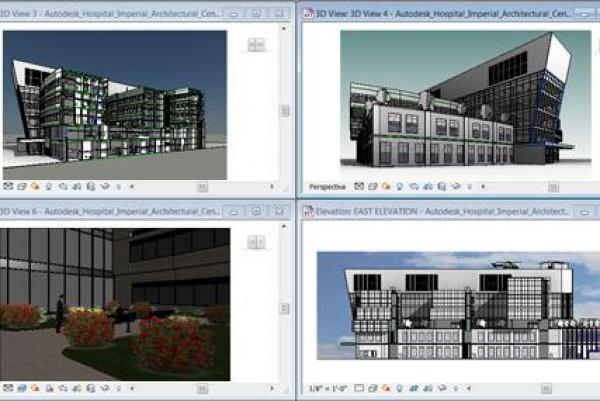Click Visual Style icon in East Elevation view

point(372,388)
